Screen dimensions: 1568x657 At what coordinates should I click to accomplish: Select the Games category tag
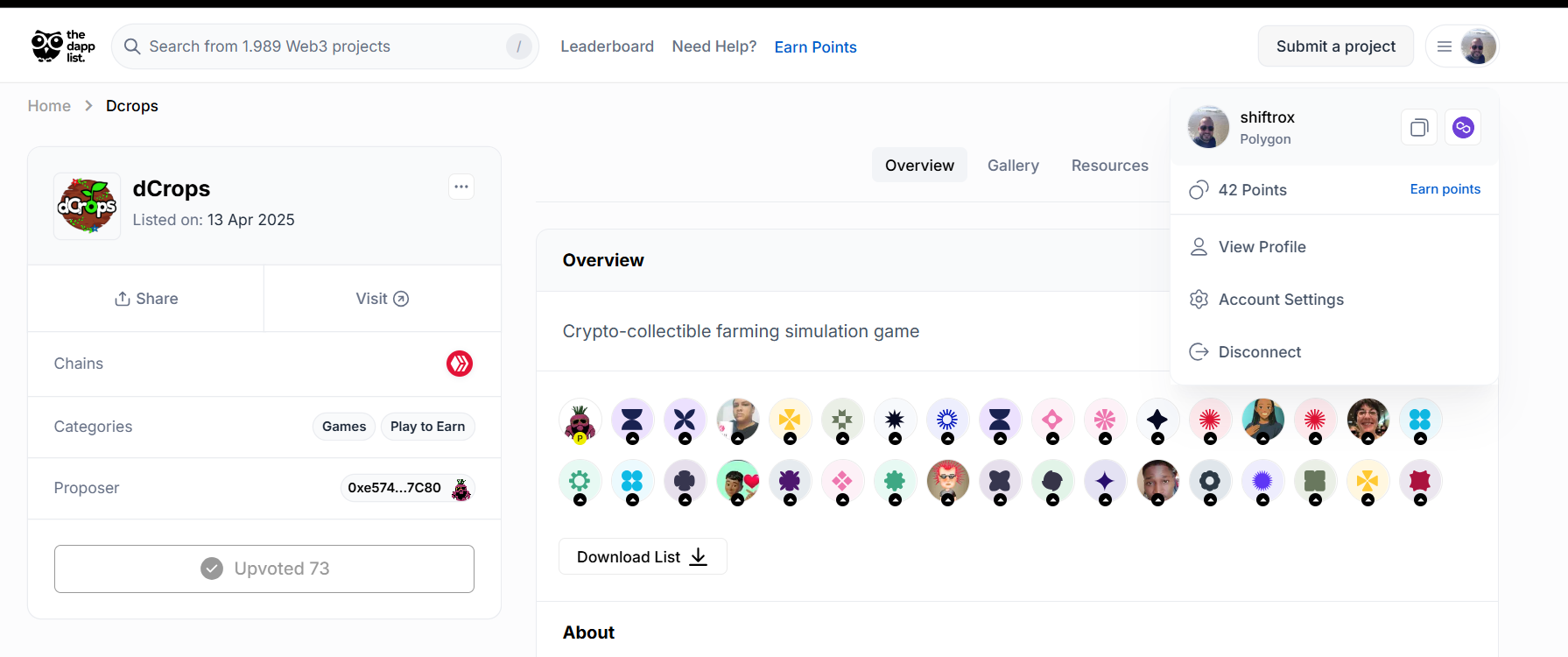point(344,427)
